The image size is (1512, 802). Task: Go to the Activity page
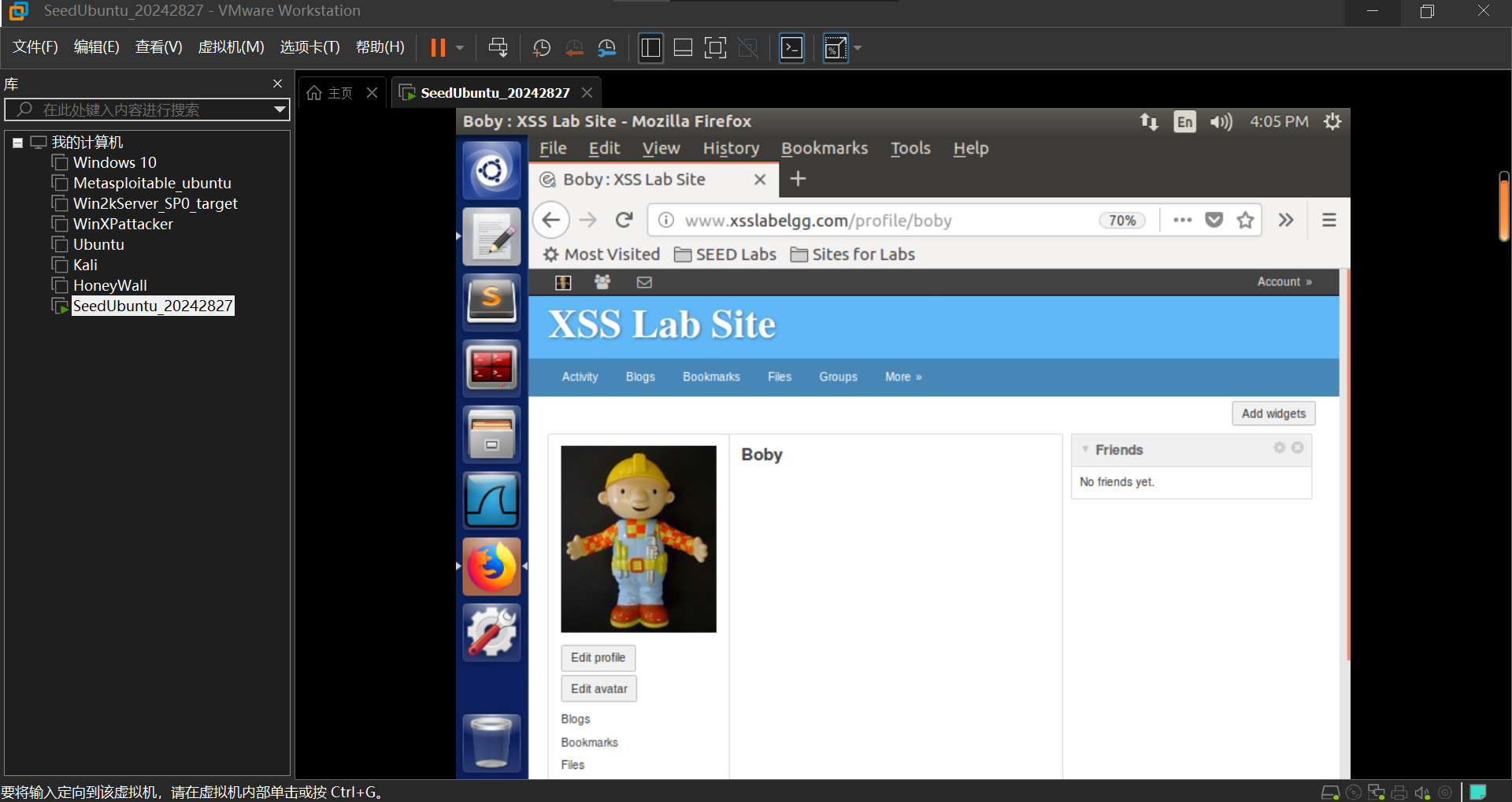coord(580,377)
